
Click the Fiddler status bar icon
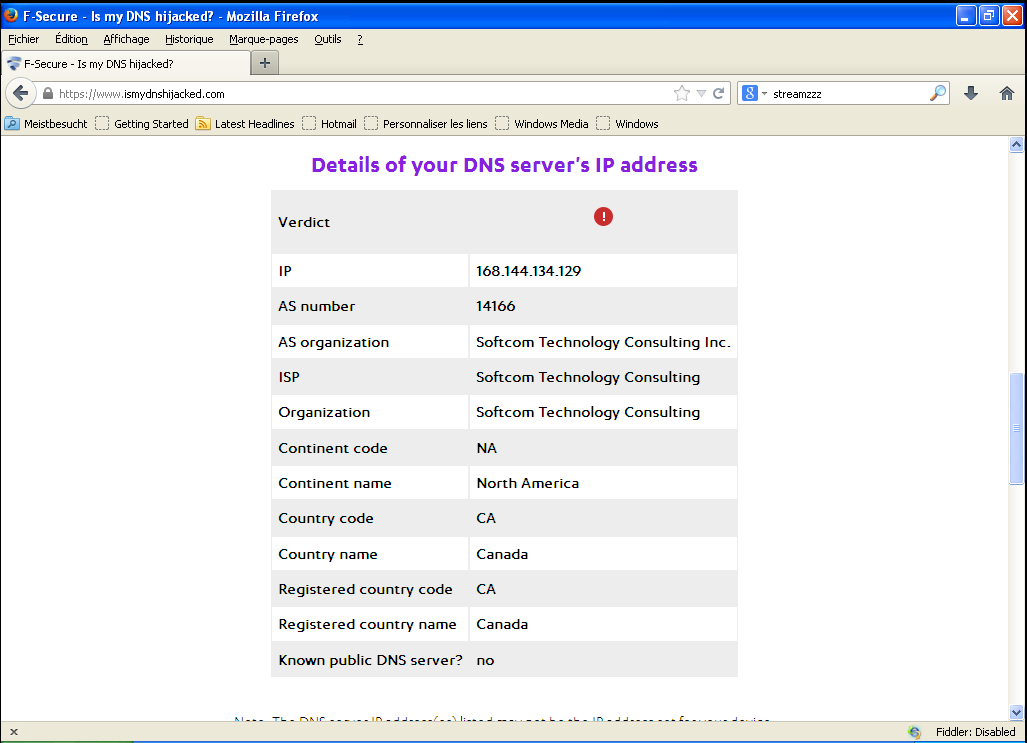click(914, 732)
